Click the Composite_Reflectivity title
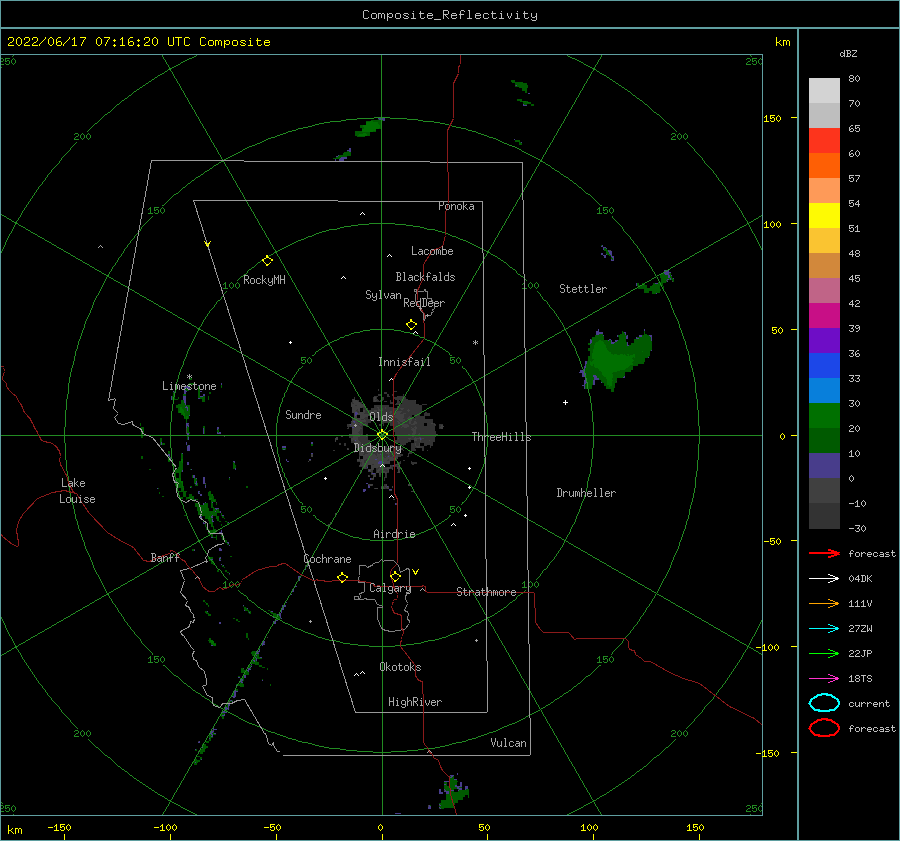Image resolution: width=900 pixels, height=841 pixels. click(449, 15)
